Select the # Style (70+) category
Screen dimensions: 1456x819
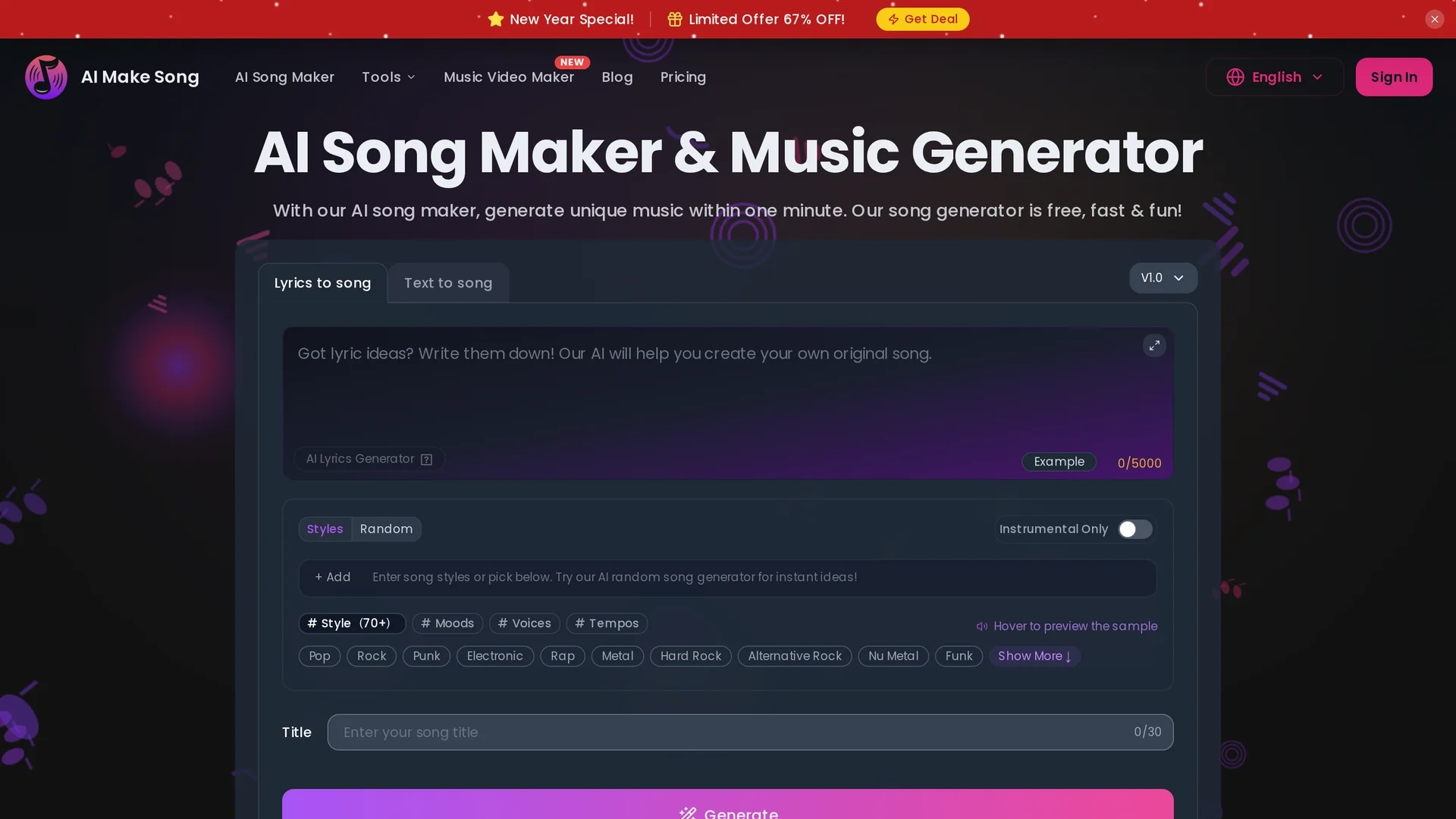(x=352, y=623)
